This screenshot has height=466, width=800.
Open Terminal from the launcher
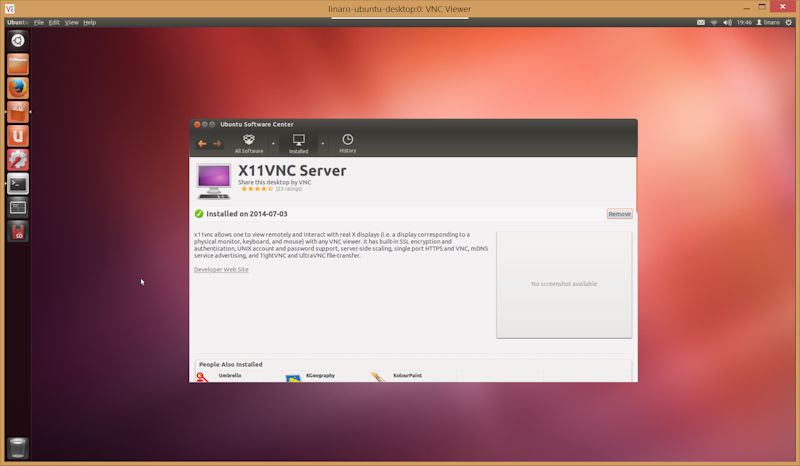18,184
